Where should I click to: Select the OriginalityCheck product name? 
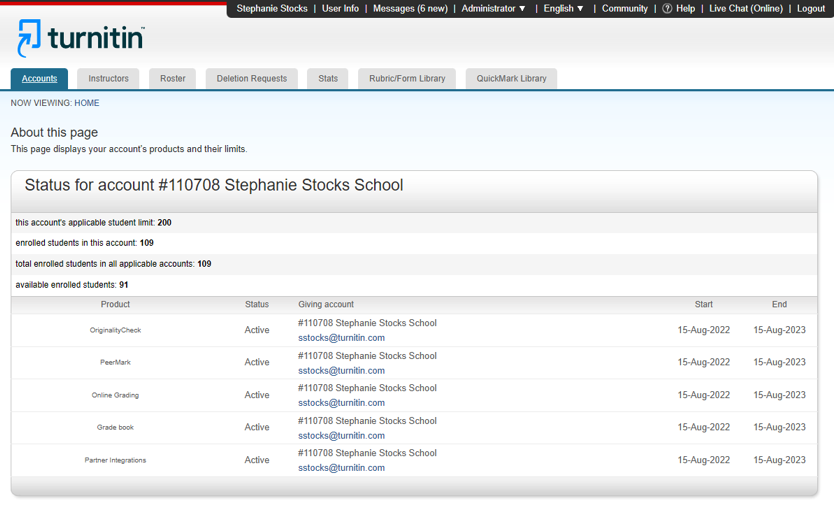(x=115, y=330)
